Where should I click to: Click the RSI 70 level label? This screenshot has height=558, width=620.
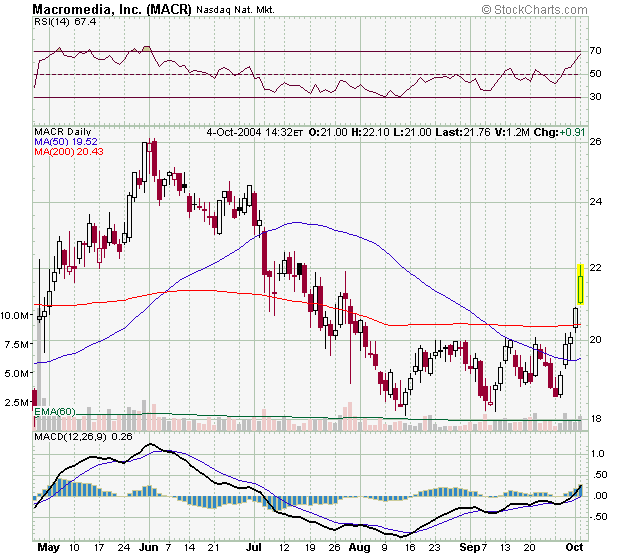click(595, 51)
